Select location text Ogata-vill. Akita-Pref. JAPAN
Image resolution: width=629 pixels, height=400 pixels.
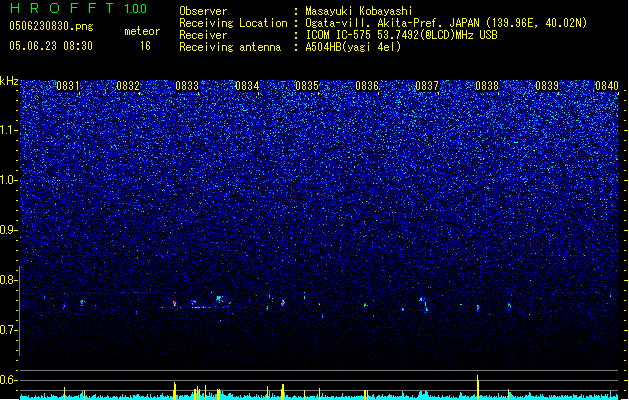[392, 23]
